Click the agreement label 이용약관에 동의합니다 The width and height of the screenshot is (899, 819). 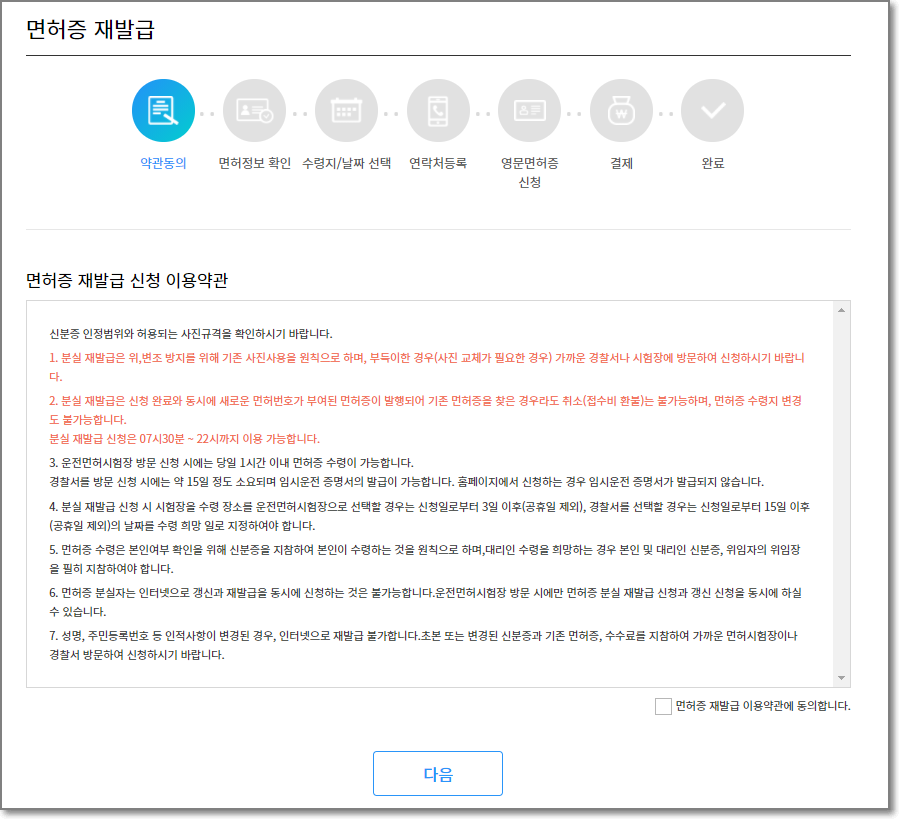pos(763,706)
